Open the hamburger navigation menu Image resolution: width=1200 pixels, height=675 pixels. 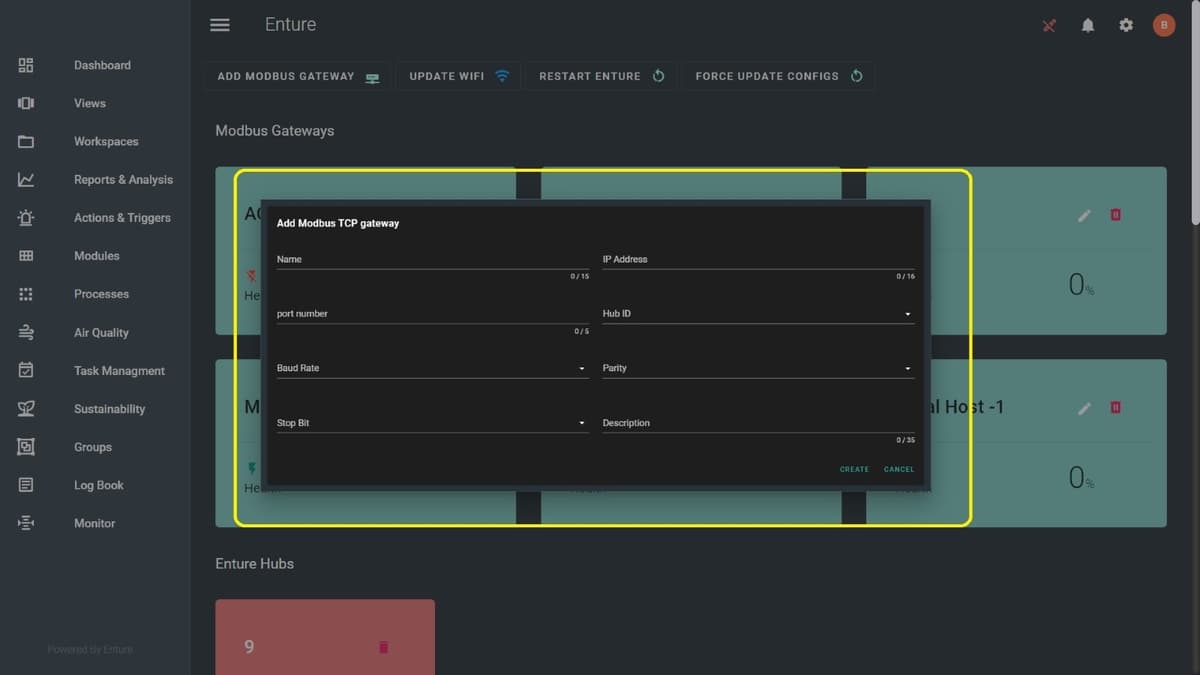tap(220, 25)
